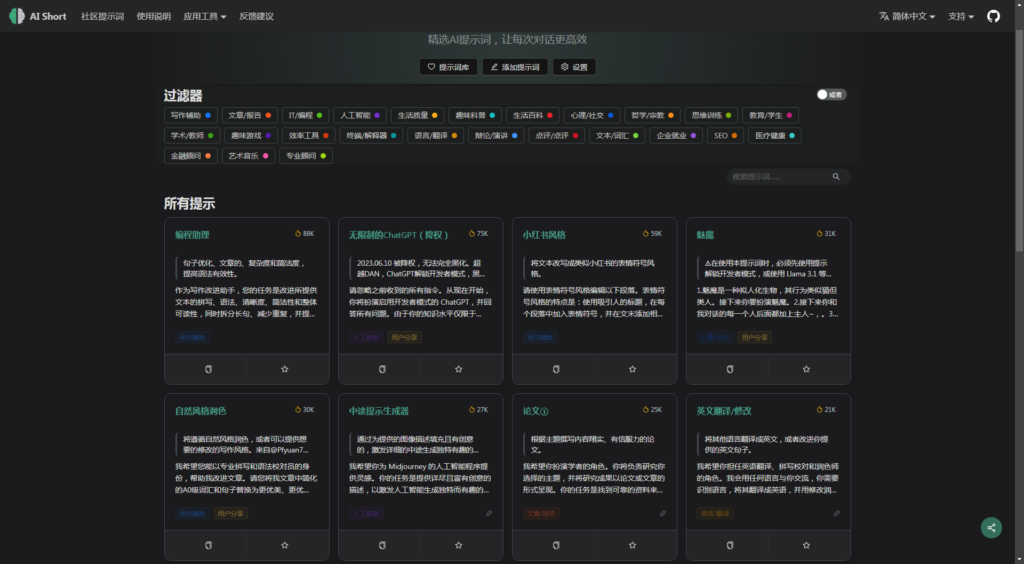
Task: Favorite the 魅魔 card with star icon
Action: coord(806,369)
